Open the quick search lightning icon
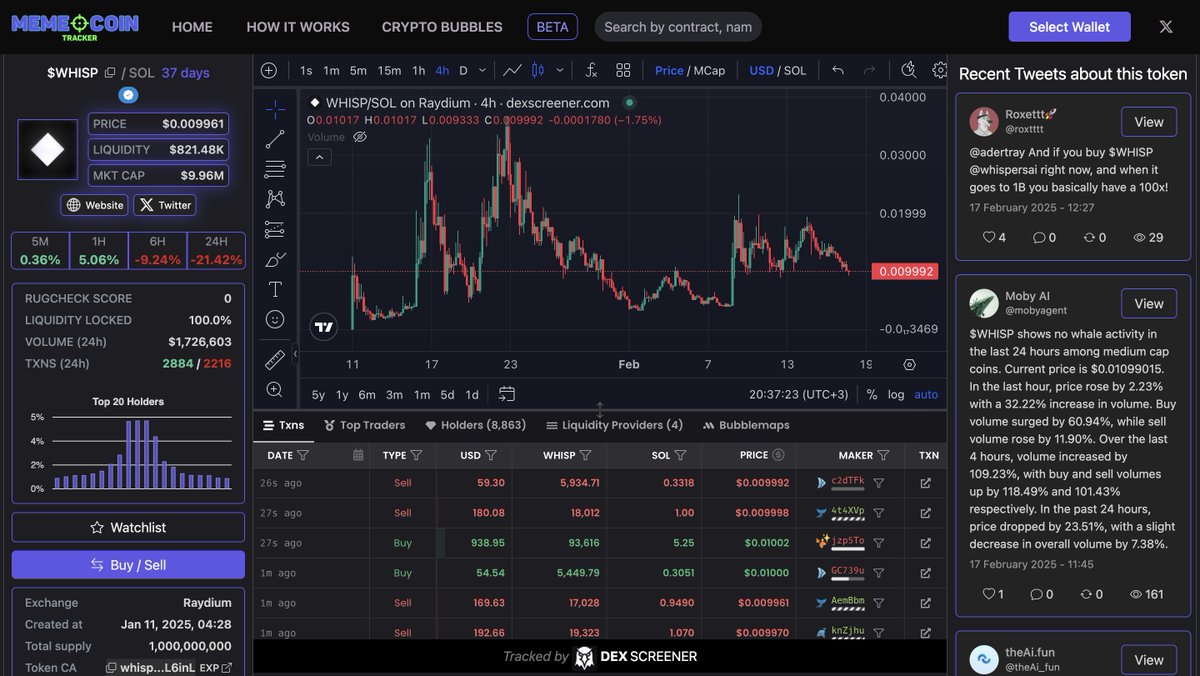The width and height of the screenshot is (1200, 676). (x=908, y=70)
